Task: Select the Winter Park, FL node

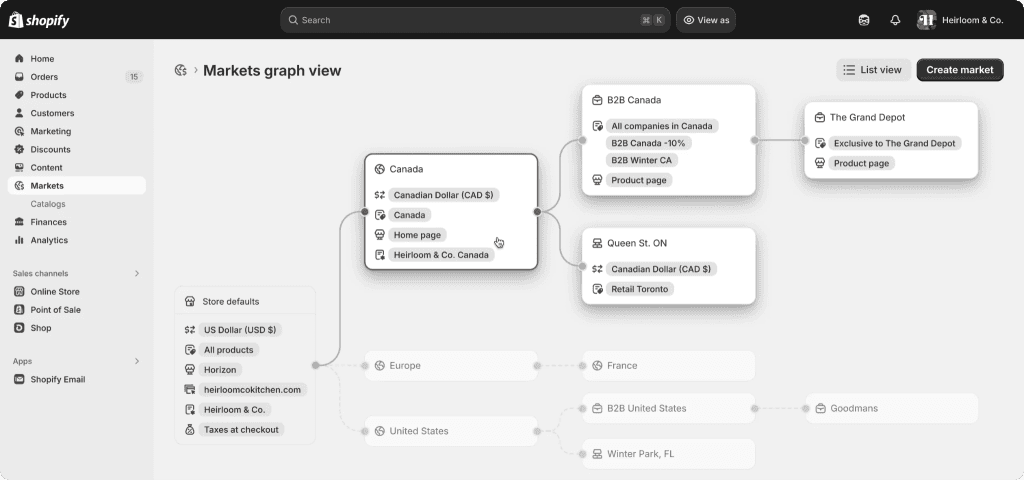Action: (669, 454)
